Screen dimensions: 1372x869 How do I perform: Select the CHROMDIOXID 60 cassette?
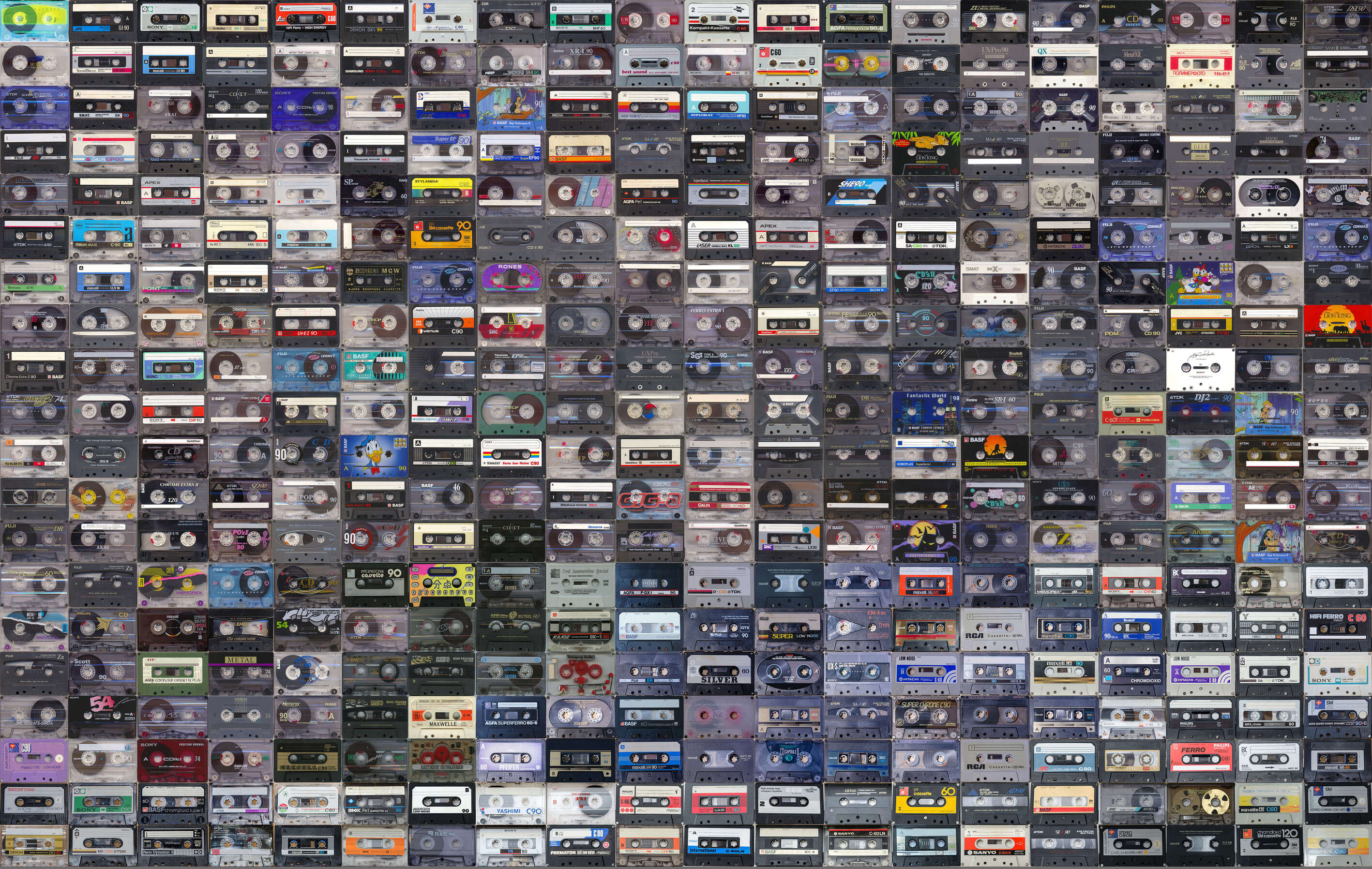1131,673
